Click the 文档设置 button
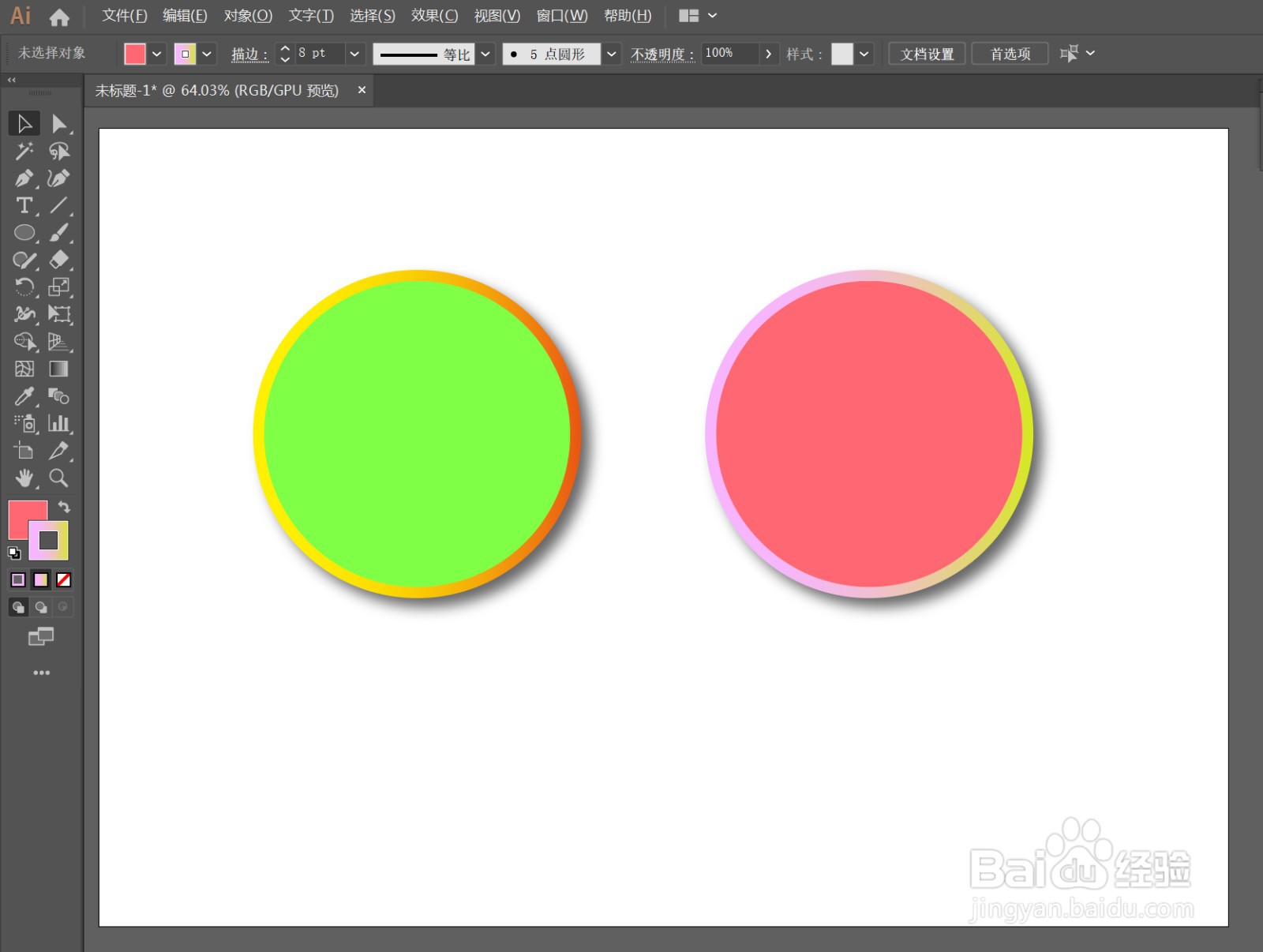 pyautogui.click(x=927, y=54)
